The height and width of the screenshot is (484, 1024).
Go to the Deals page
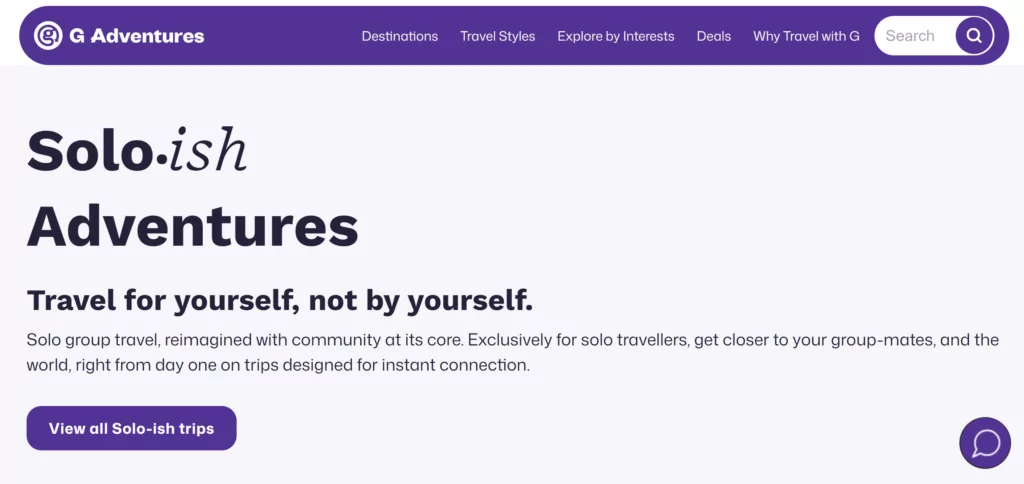[x=714, y=36]
